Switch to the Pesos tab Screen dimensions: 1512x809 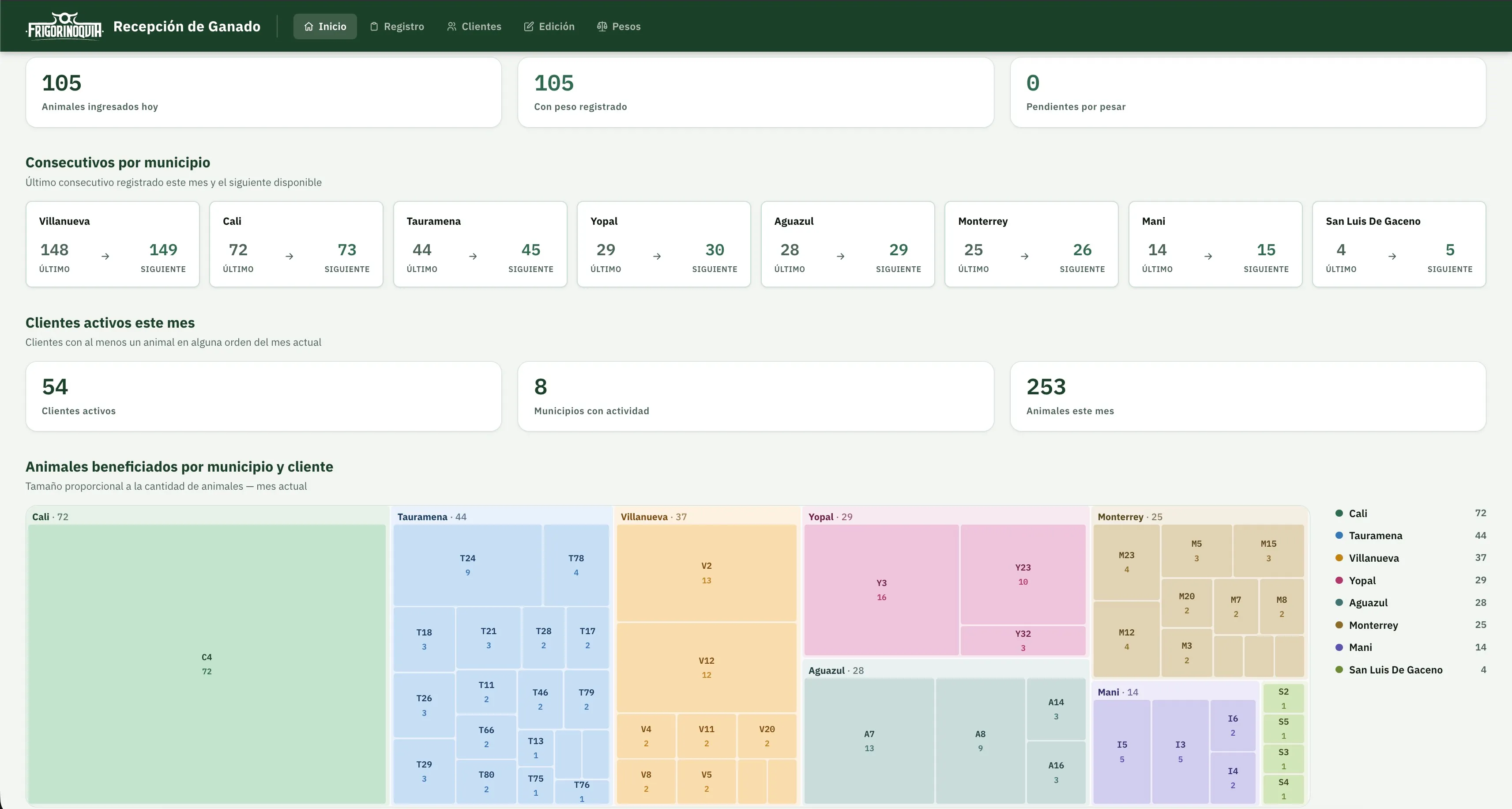(619, 26)
